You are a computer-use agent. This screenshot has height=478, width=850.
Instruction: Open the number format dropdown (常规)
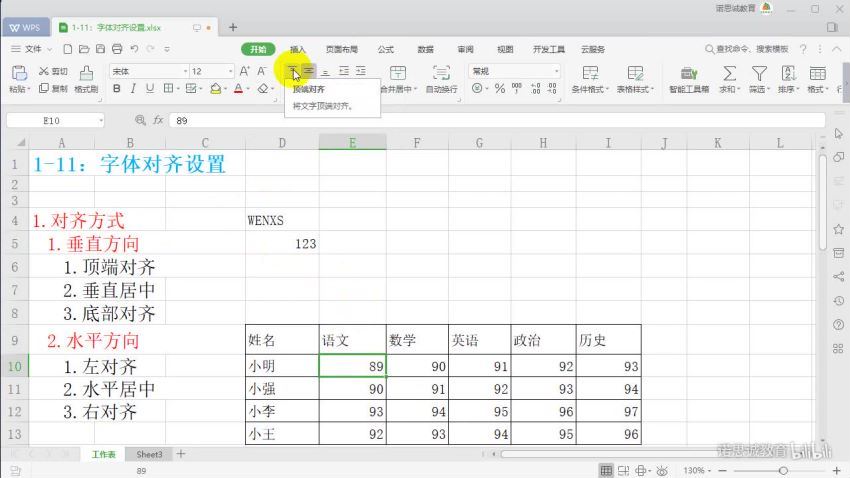point(556,71)
